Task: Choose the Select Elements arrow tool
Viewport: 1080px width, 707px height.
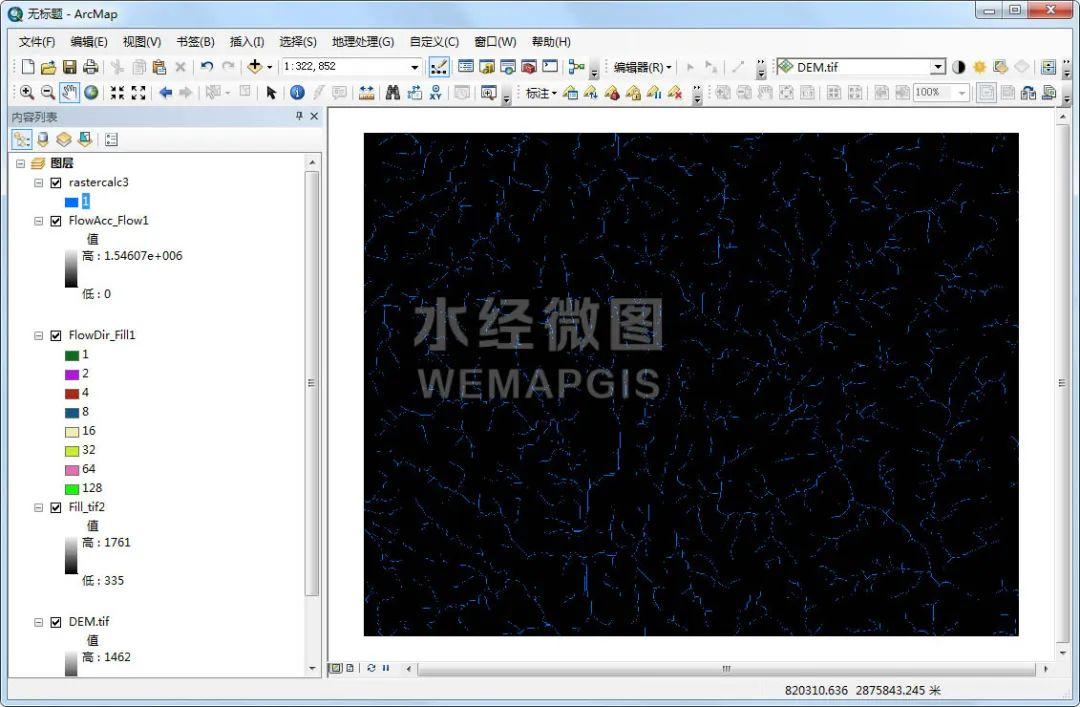Action: click(271, 92)
